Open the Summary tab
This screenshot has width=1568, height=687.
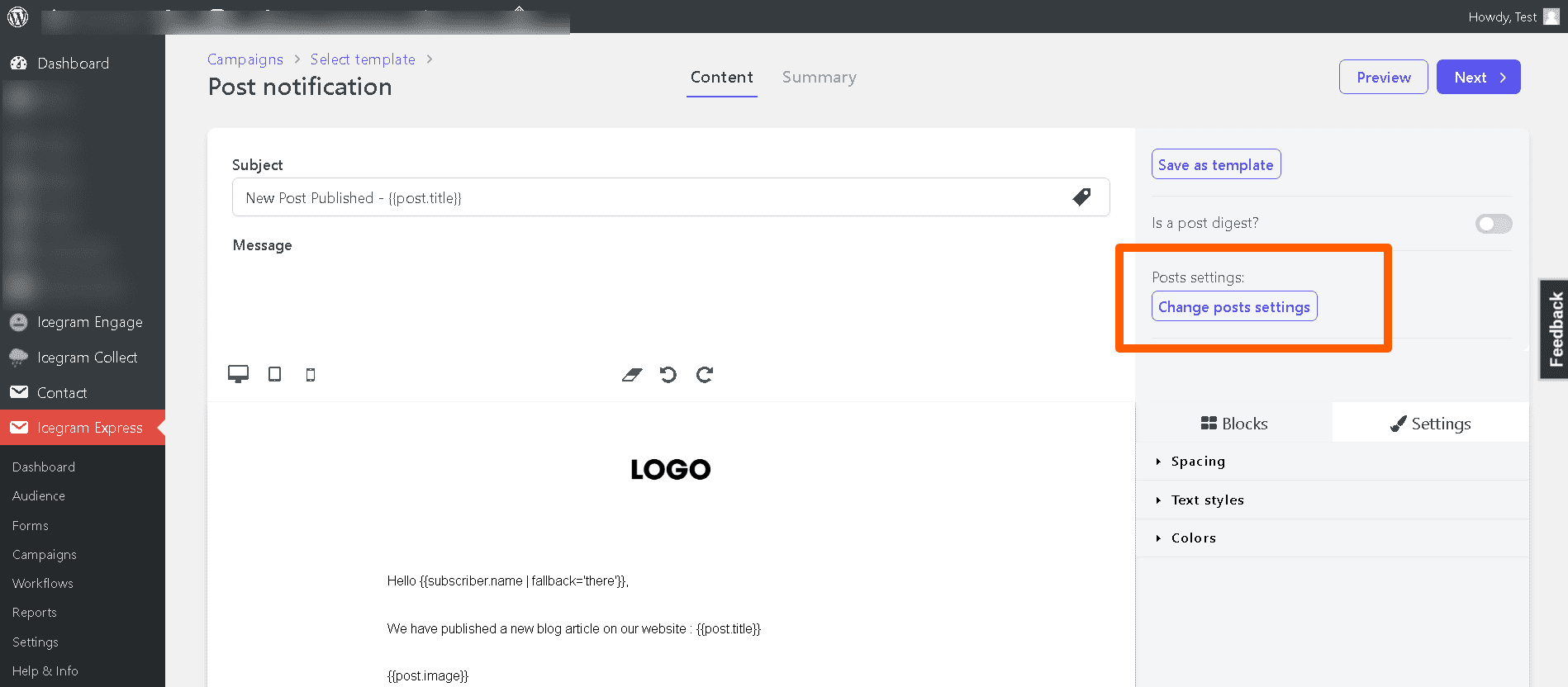coord(819,77)
